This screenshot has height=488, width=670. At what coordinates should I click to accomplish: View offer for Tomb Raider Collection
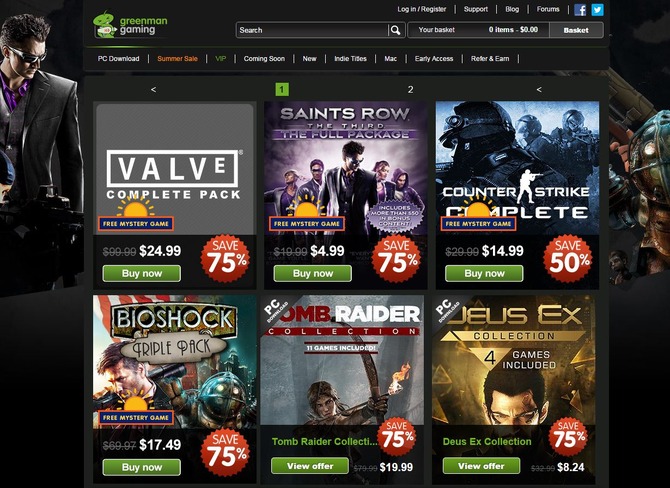pyautogui.click(x=310, y=466)
